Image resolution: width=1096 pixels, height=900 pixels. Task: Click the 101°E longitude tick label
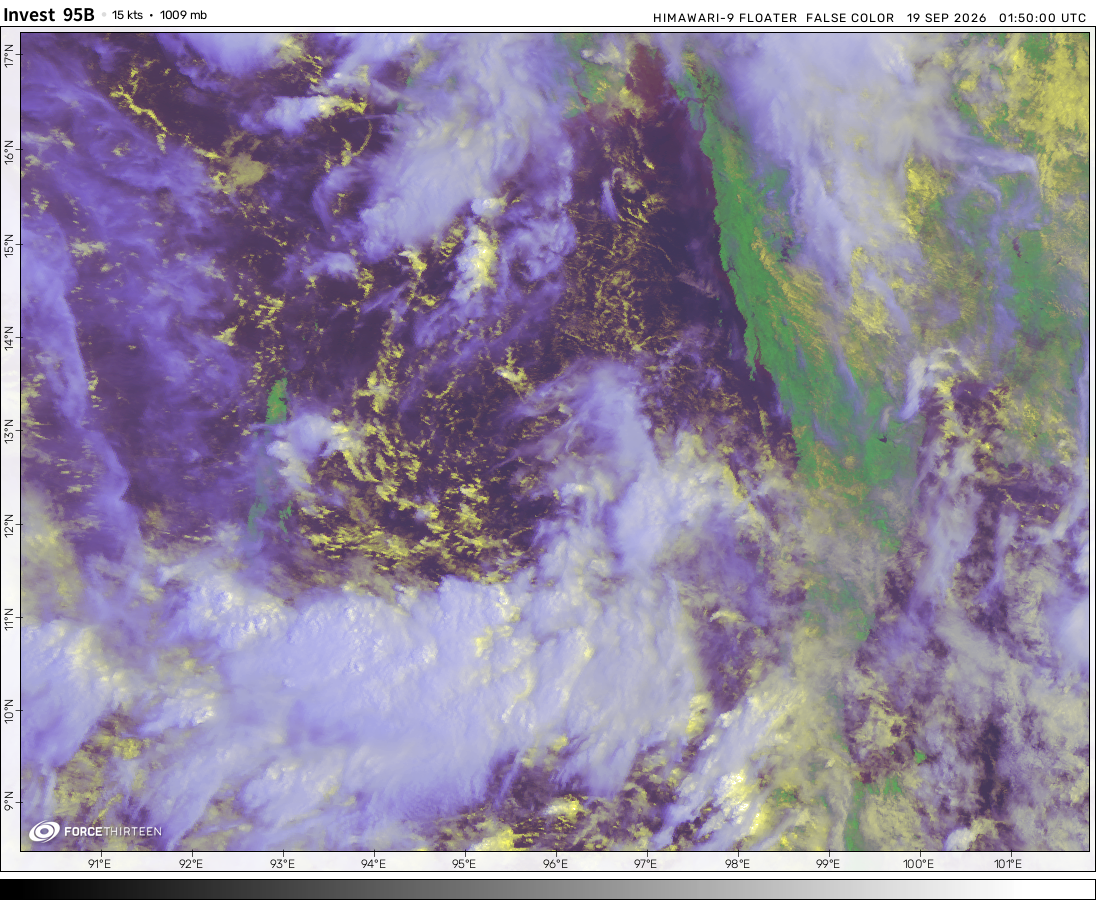pyautogui.click(x=1007, y=864)
